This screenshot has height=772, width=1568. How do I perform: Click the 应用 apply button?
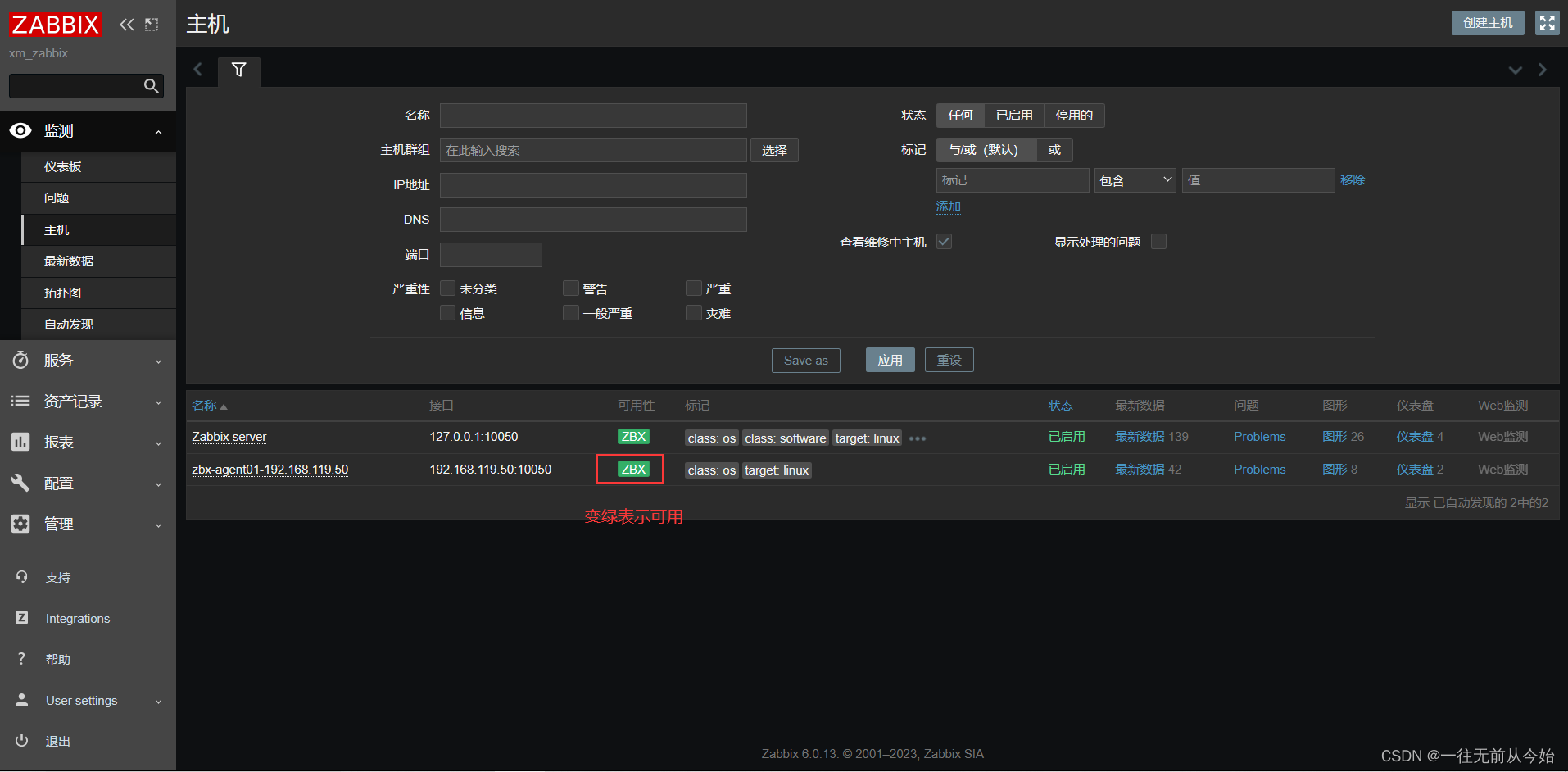click(890, 360)
